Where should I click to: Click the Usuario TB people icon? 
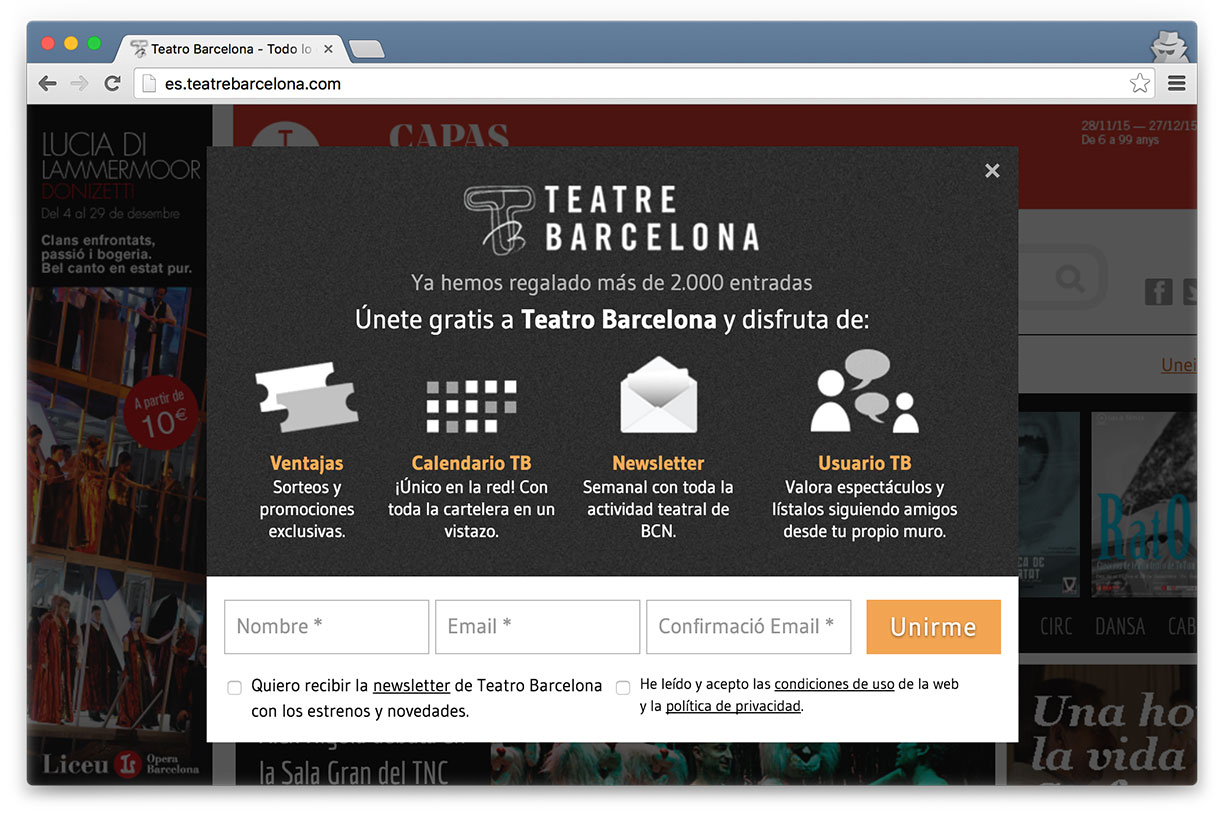pyautogui.click(x=864, y=391)
